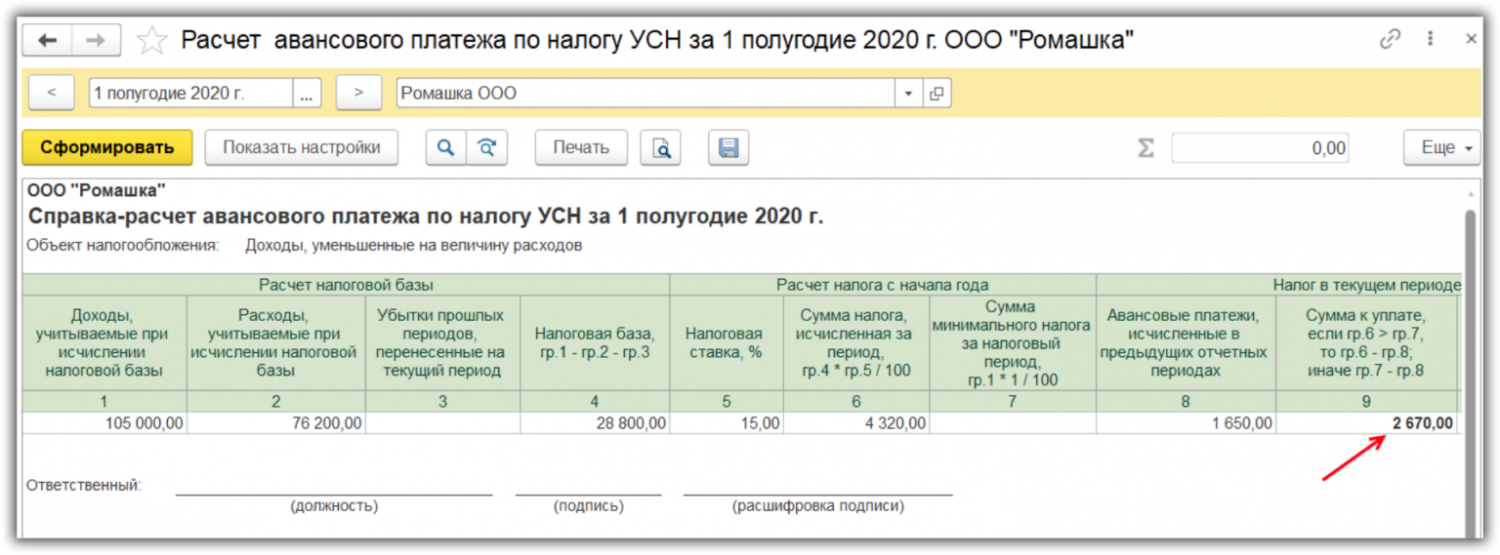This screenshot has height=555, width=1500.
Task: Open the find magnifier tool
Action: [x=446, y=147]
